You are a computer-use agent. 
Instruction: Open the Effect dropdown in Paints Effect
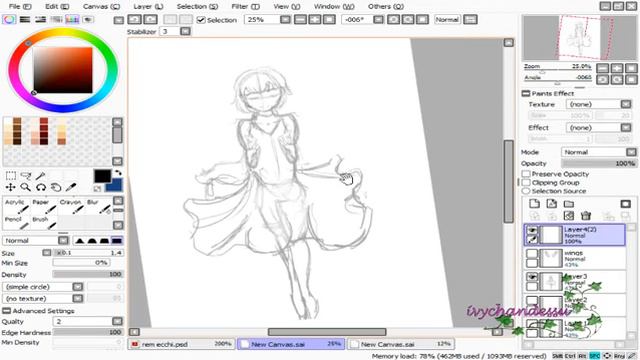pos(626,128)
